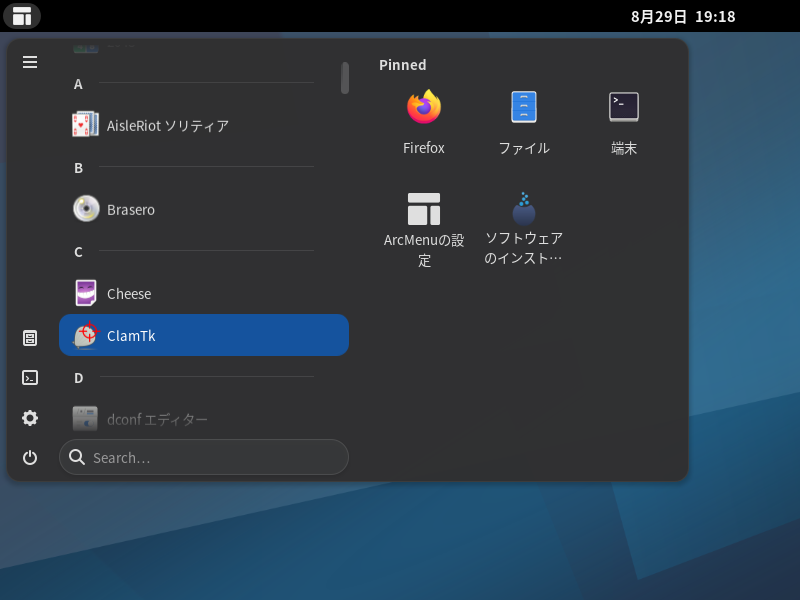
Task: Launch Cheese webcam app
Action: 204,293
